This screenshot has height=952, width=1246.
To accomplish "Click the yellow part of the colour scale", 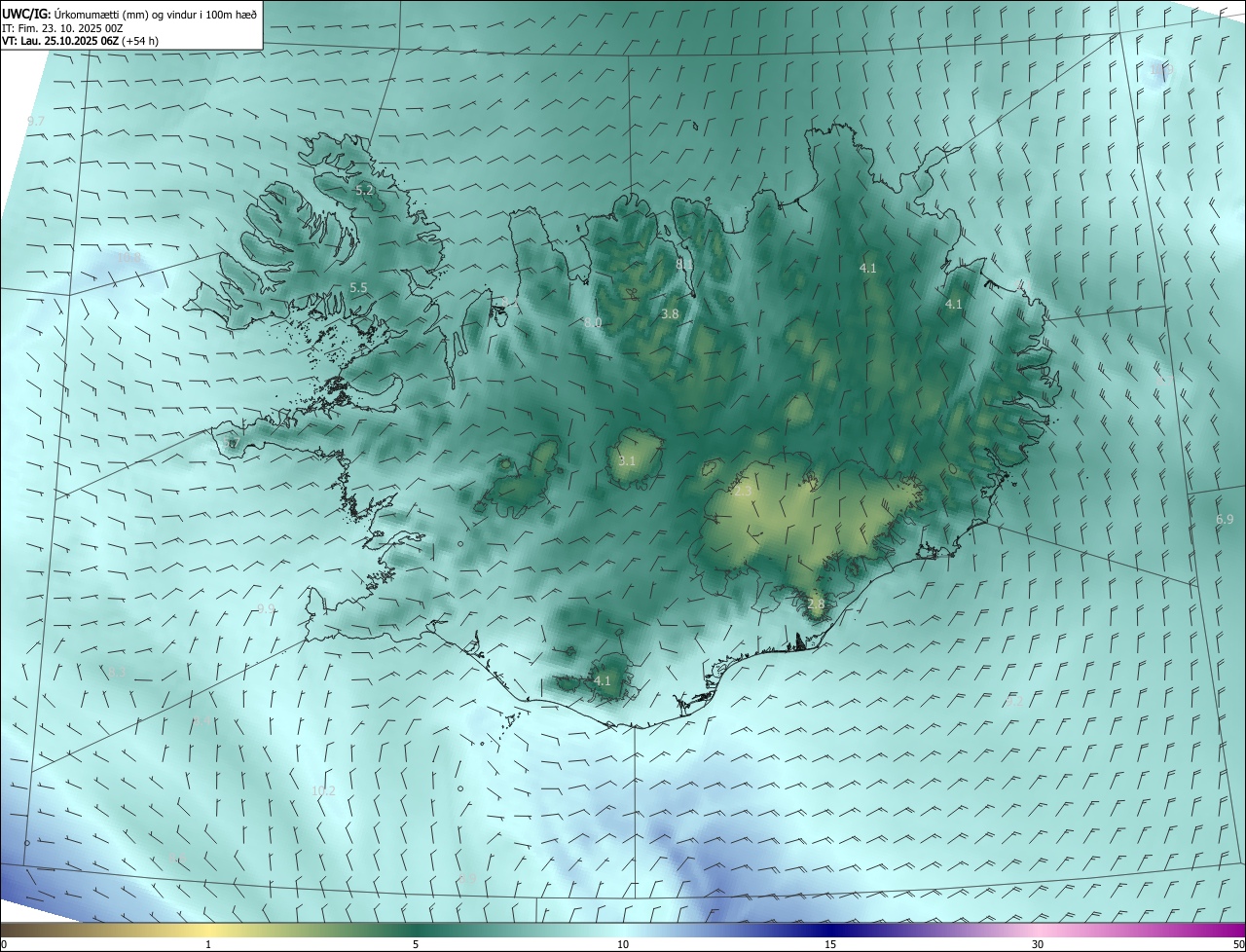I will pos(208,930).
